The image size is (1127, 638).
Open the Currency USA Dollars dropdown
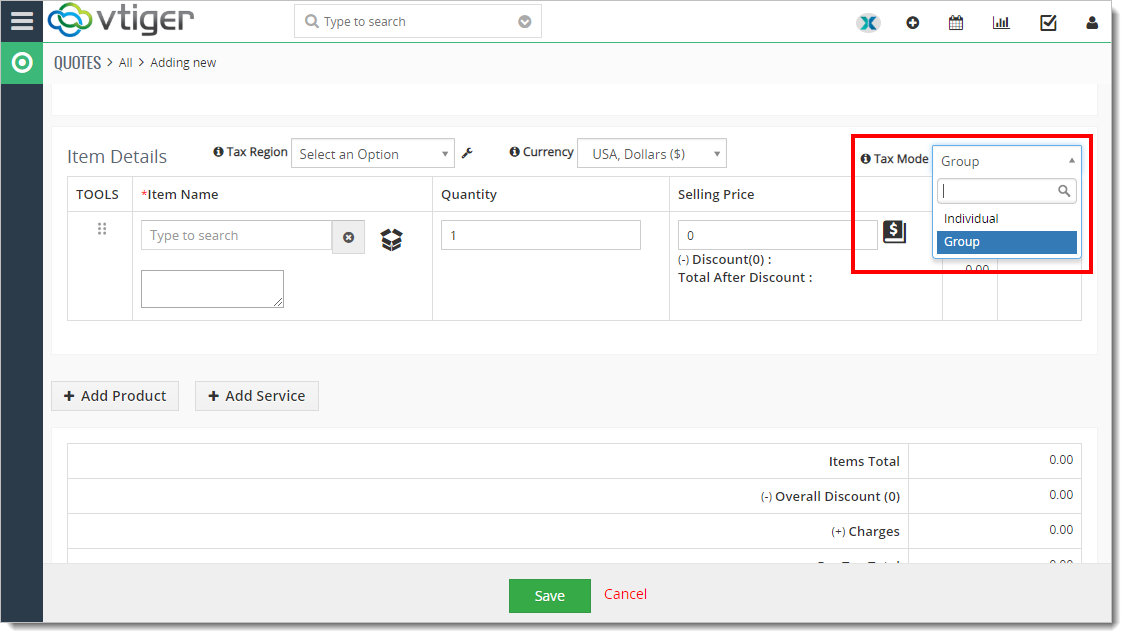tap(652, 154)
